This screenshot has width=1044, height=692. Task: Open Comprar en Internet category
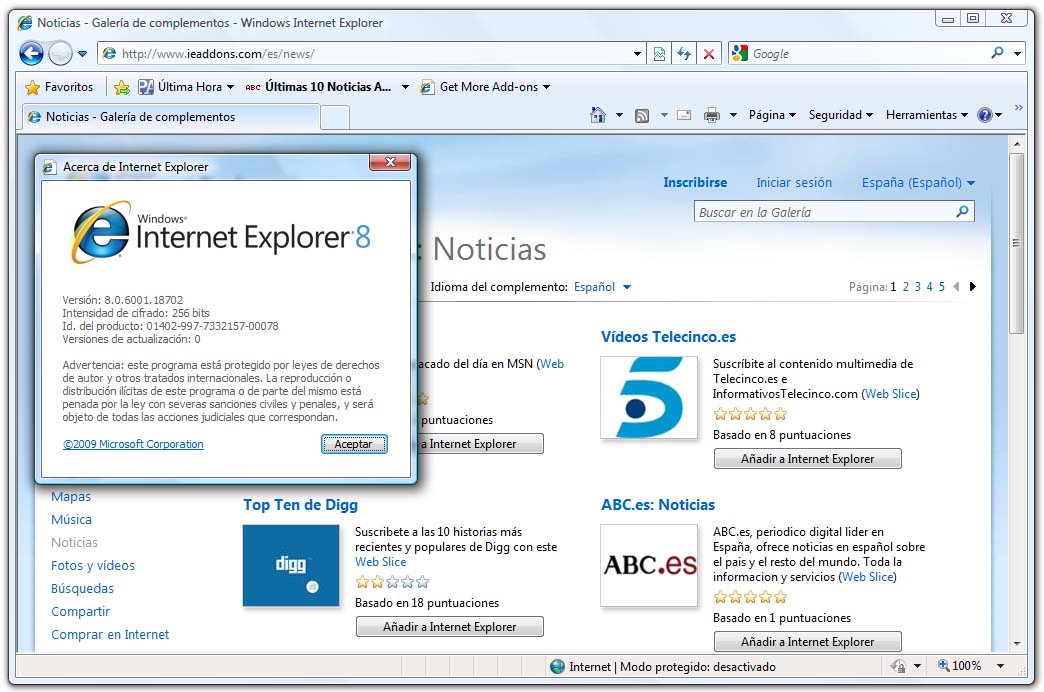tap(110, 635)
